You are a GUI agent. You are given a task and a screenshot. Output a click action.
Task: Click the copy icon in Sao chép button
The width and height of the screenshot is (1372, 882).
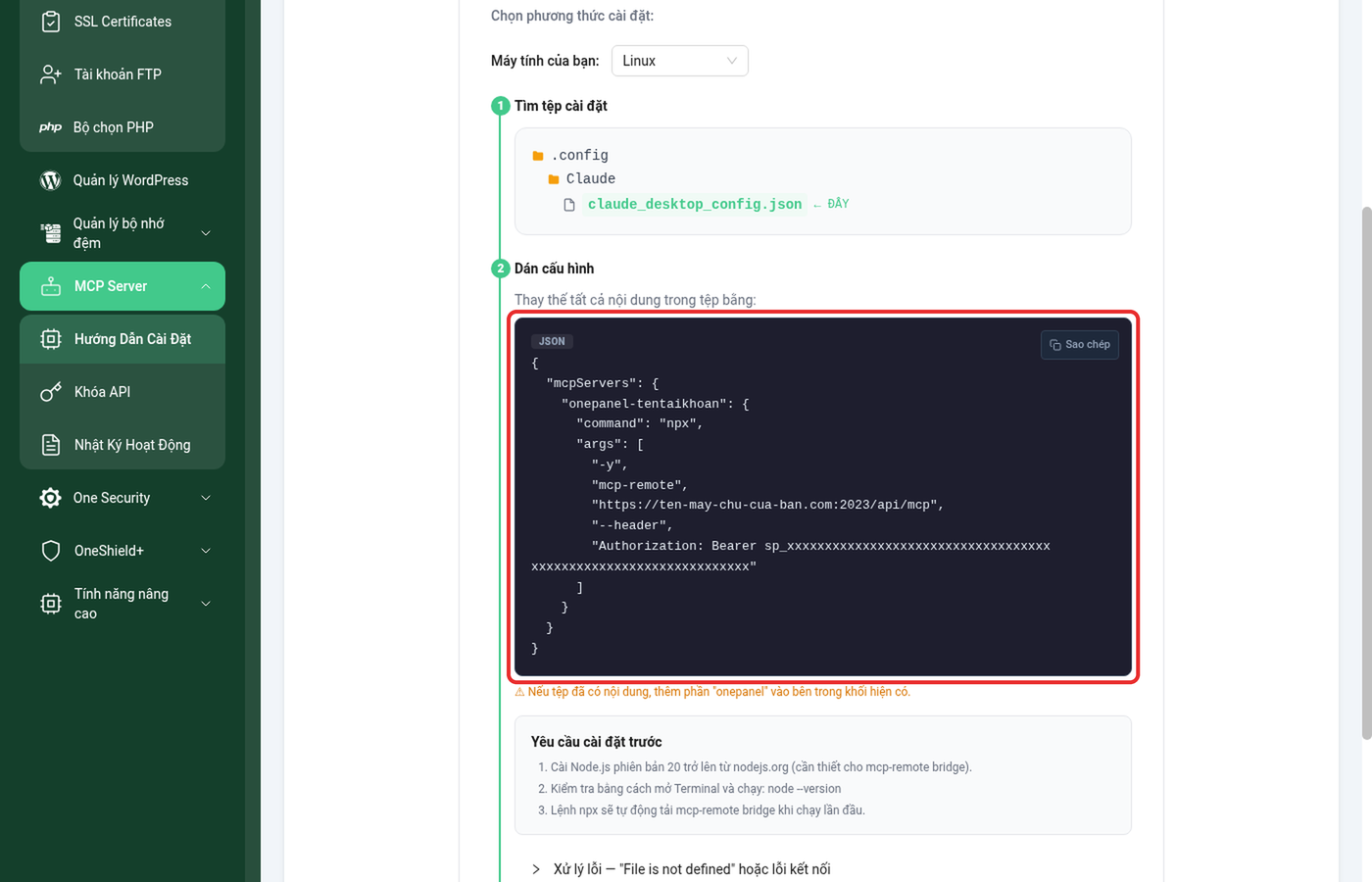click(x=1055, y=345)
